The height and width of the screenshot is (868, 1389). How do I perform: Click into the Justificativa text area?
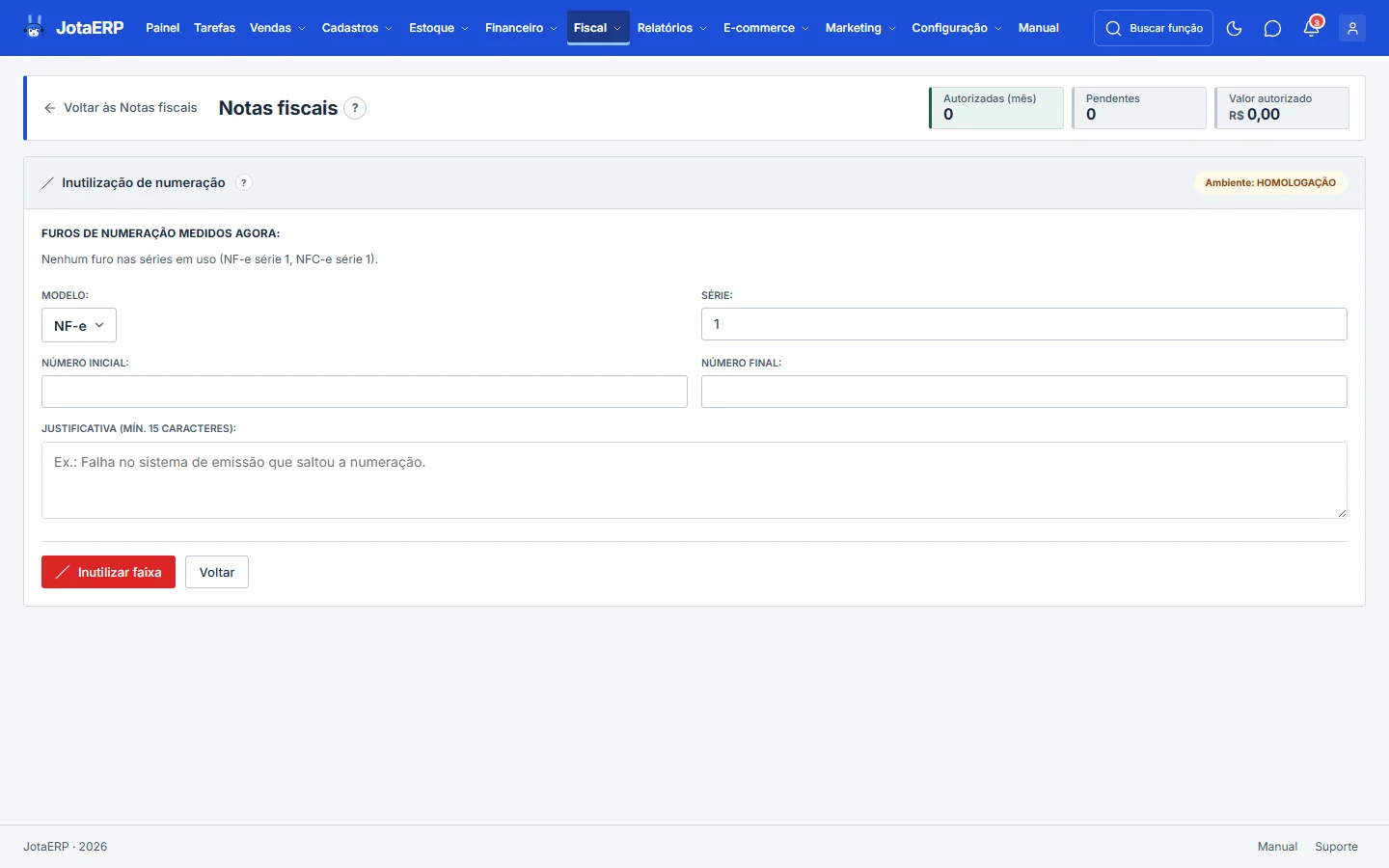[x=694, y=480]
